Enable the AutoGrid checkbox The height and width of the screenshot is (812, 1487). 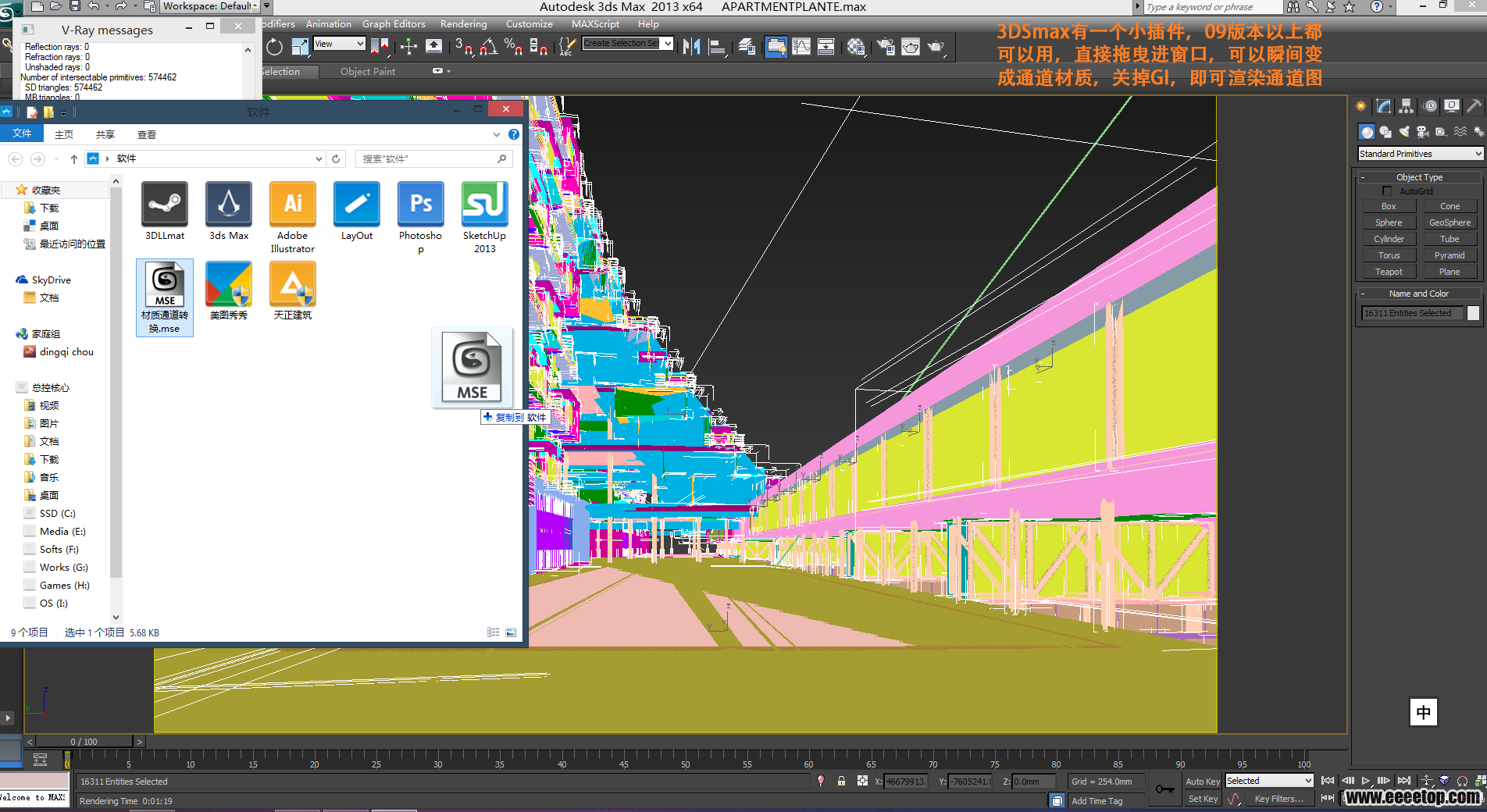coord(1387,191)
